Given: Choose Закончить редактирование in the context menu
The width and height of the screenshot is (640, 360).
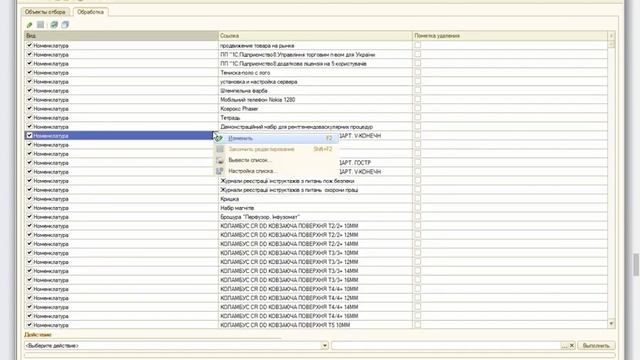Looking at the screenshot, I should pyautogui.click(x=277, y=149).
